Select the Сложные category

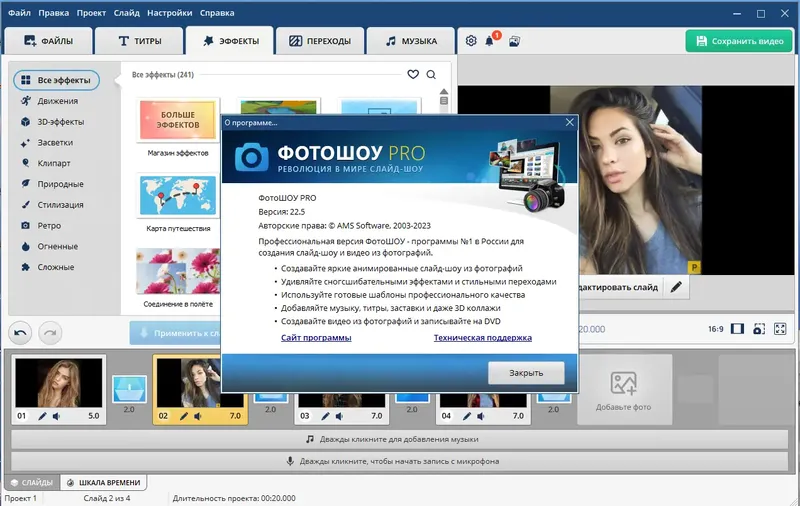point(47,267)
